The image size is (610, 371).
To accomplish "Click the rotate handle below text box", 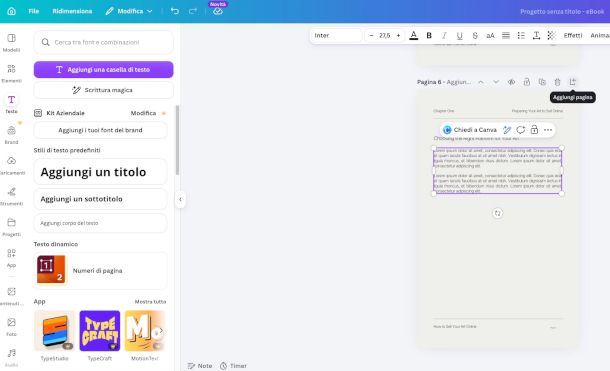I will pyautogui.click(x=497, y=213).
